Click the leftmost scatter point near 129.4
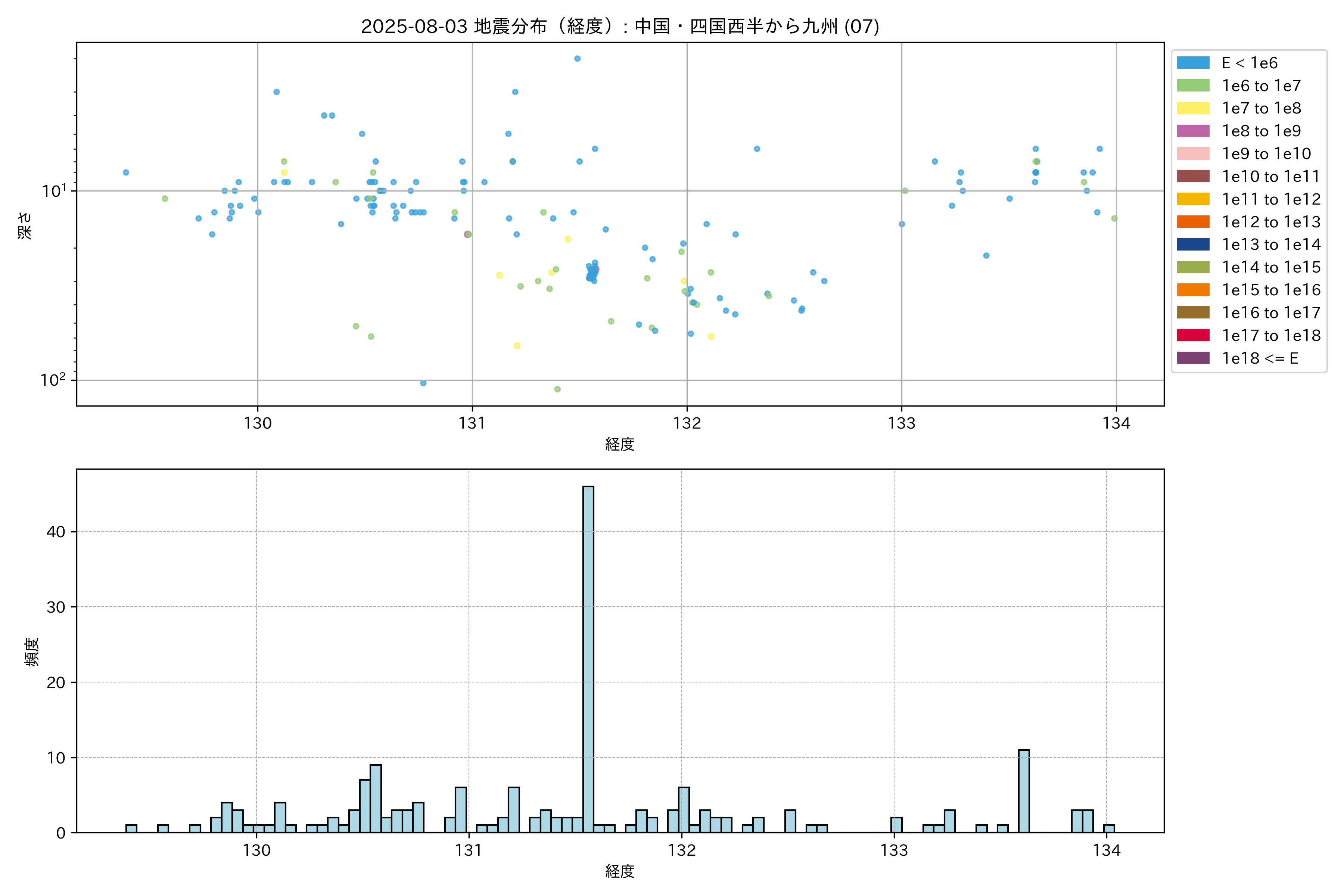The image size is (1344, 896). click(126, 172)
